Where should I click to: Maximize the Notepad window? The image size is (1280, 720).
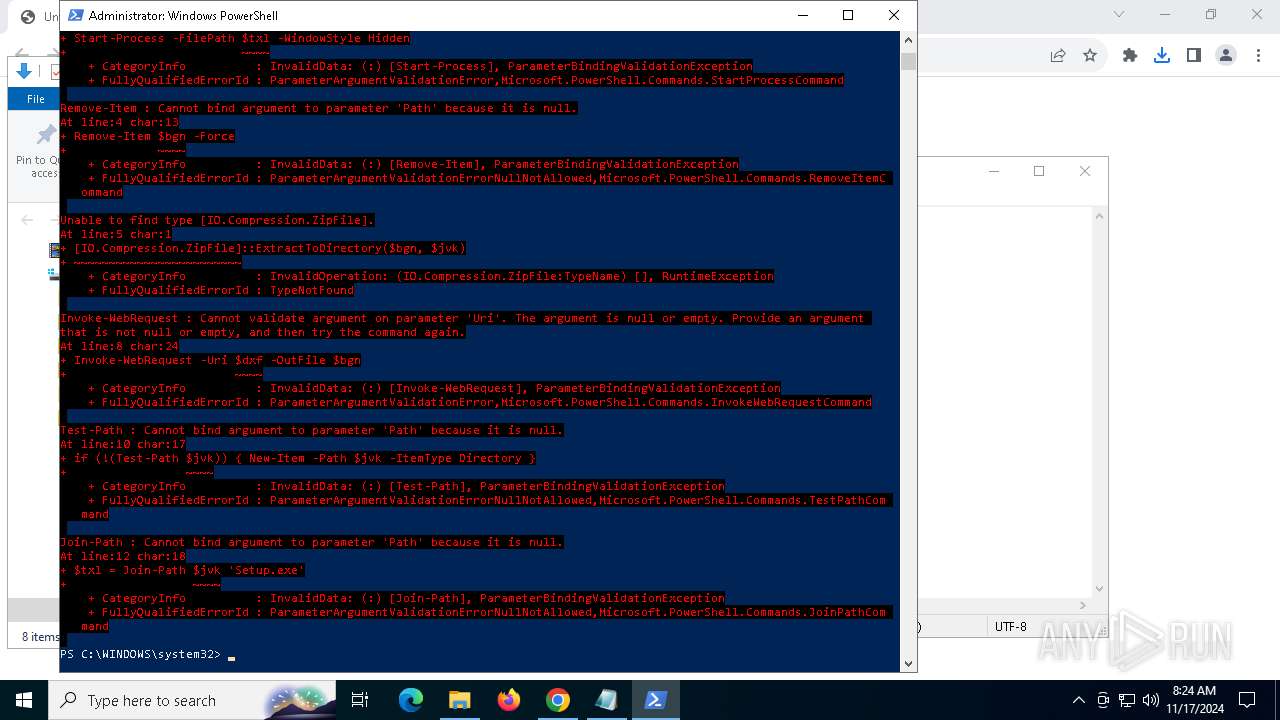(1039, 171)
